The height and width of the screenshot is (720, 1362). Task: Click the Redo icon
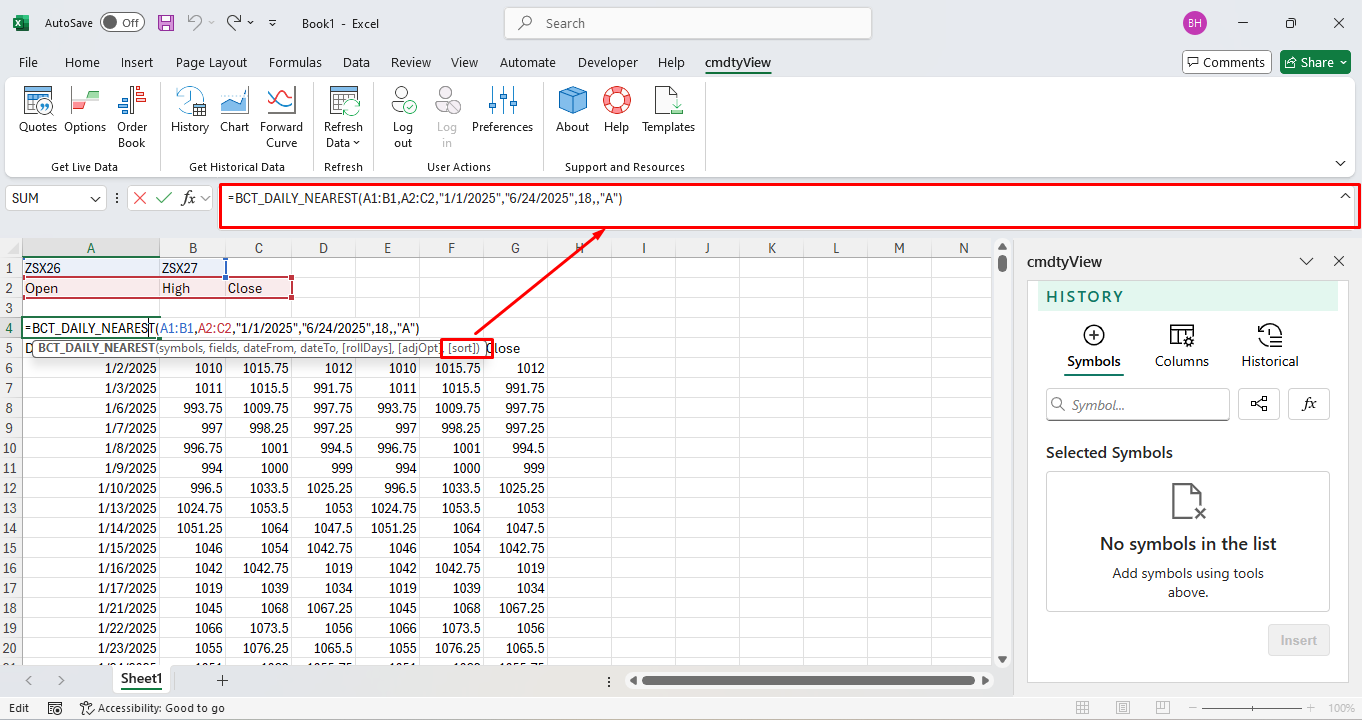(x=234, y=22)
